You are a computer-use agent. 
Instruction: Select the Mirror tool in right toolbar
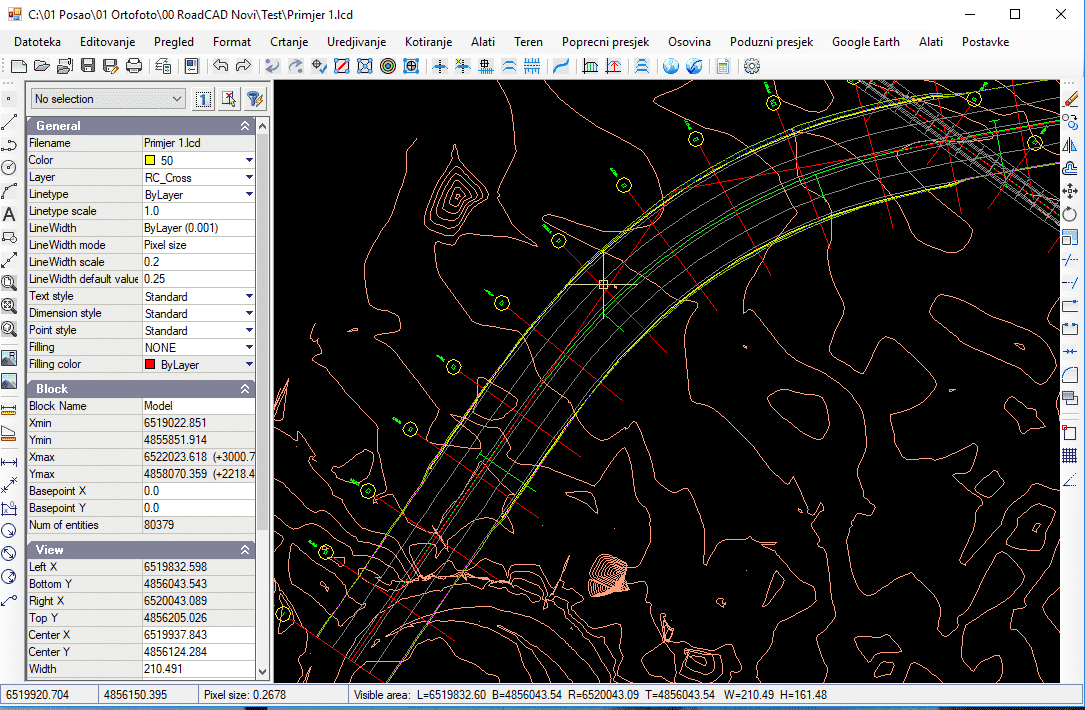click(1069, 145)
